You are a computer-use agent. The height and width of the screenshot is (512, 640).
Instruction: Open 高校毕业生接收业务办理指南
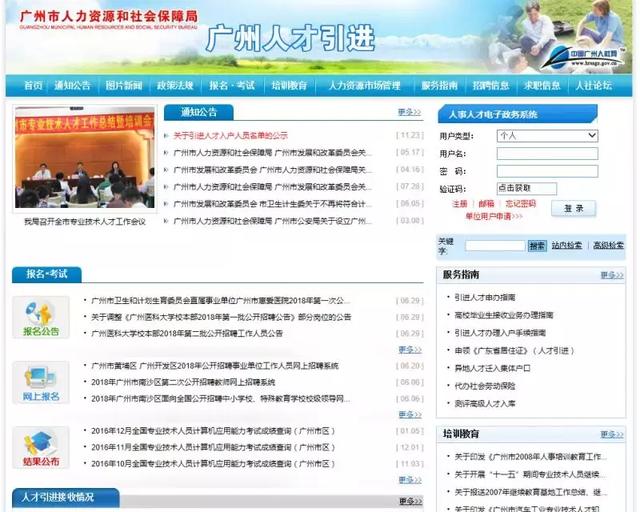coord(504,315)
